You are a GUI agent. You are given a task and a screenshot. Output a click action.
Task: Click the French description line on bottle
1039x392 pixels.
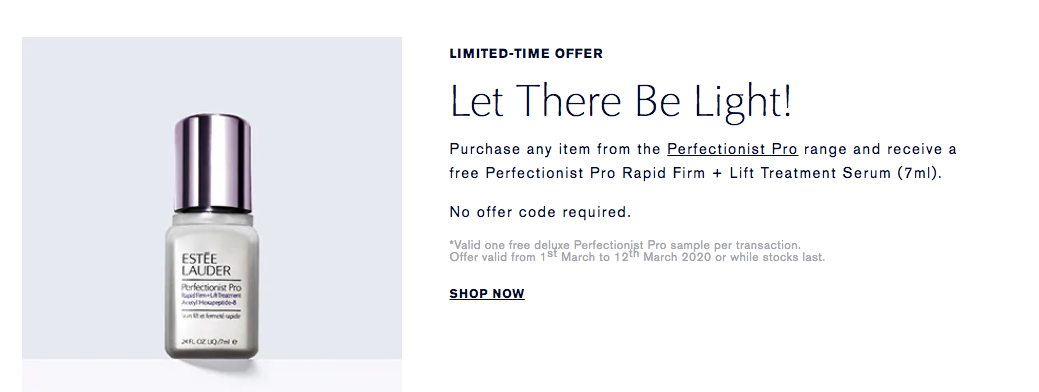click(211, 316)
